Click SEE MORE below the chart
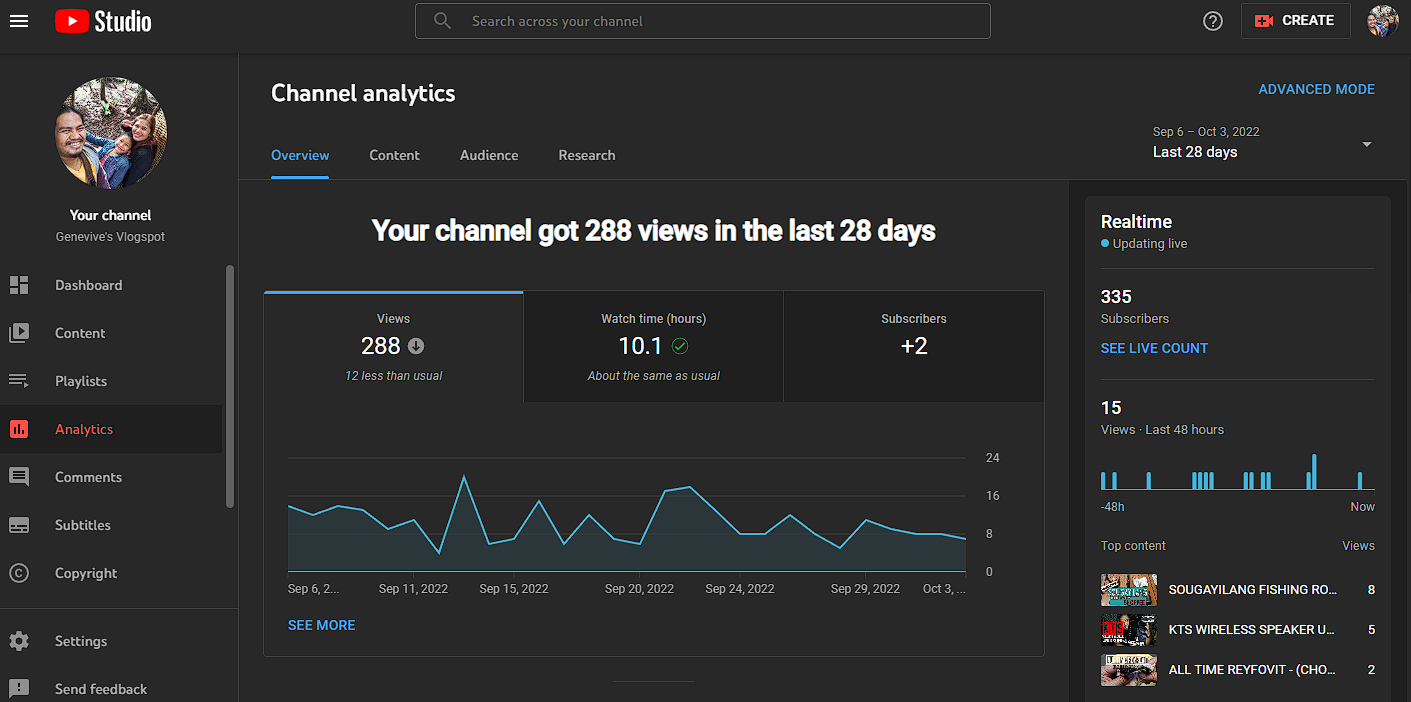This screenshot has width=1411, height=702. click(321, 625)
